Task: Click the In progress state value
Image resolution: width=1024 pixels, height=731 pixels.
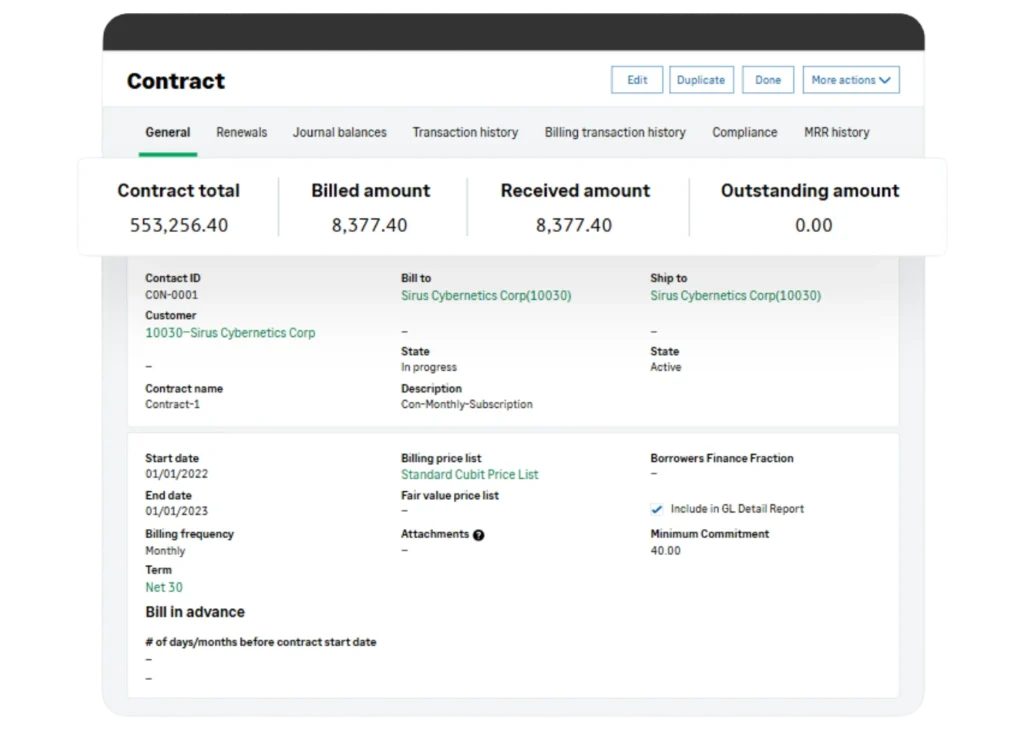Action: (429, 368)
